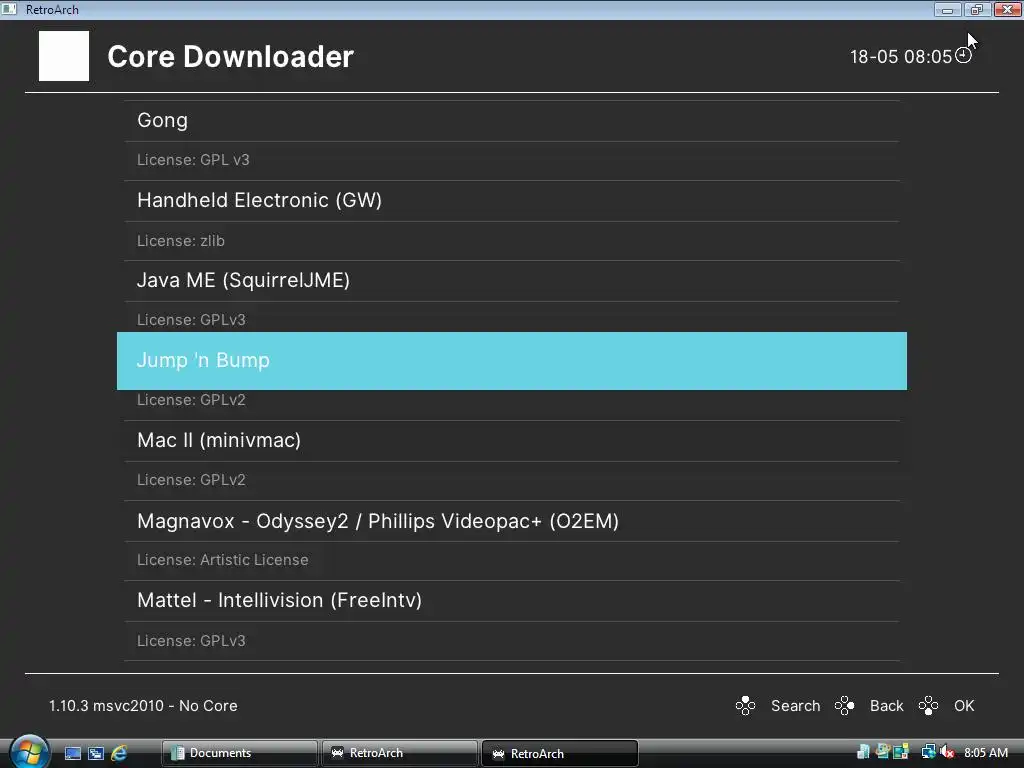Click License: GPLv3 under Java ME
The image size is (1024, 768).
click(x=191, y=320)
